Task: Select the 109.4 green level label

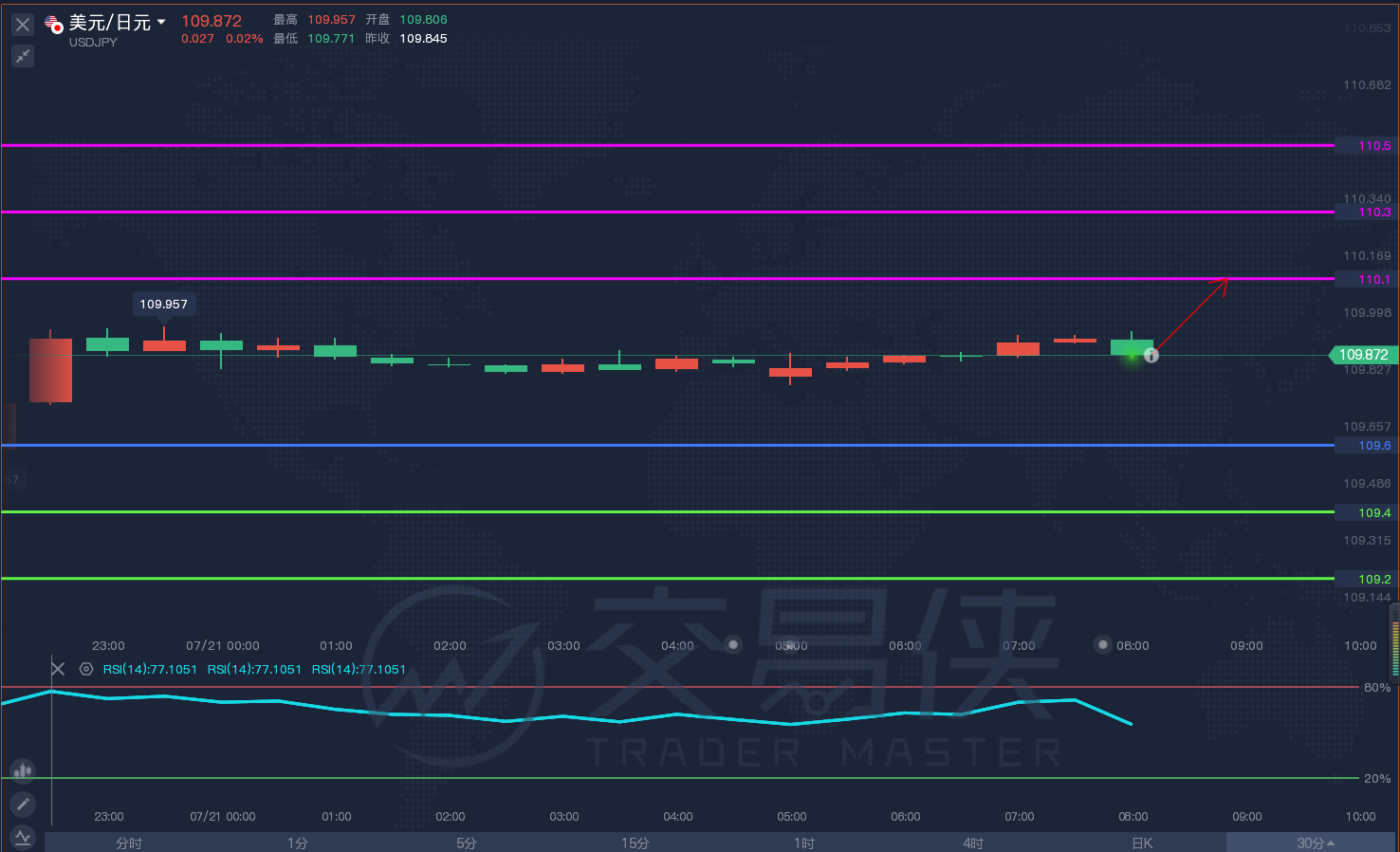Action: pos(1367,512)
